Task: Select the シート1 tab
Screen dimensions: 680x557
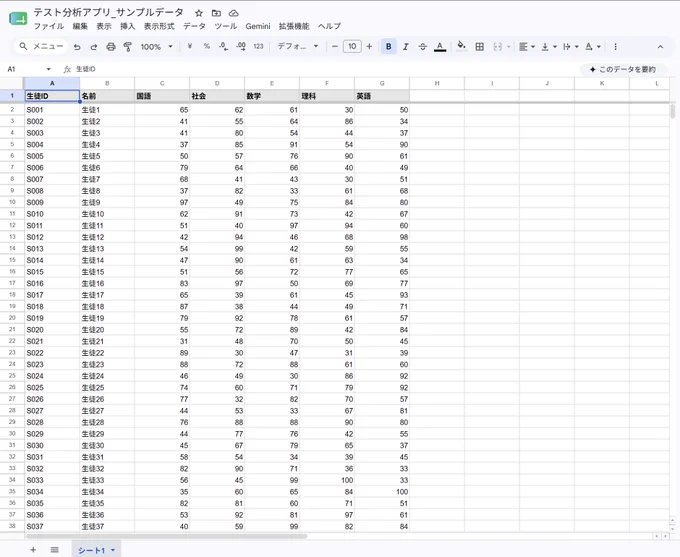Action: [x=96, y=550]
